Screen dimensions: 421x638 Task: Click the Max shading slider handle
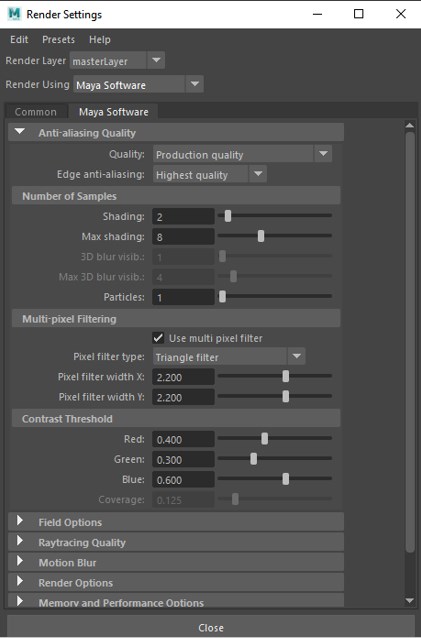click(261, 236)
